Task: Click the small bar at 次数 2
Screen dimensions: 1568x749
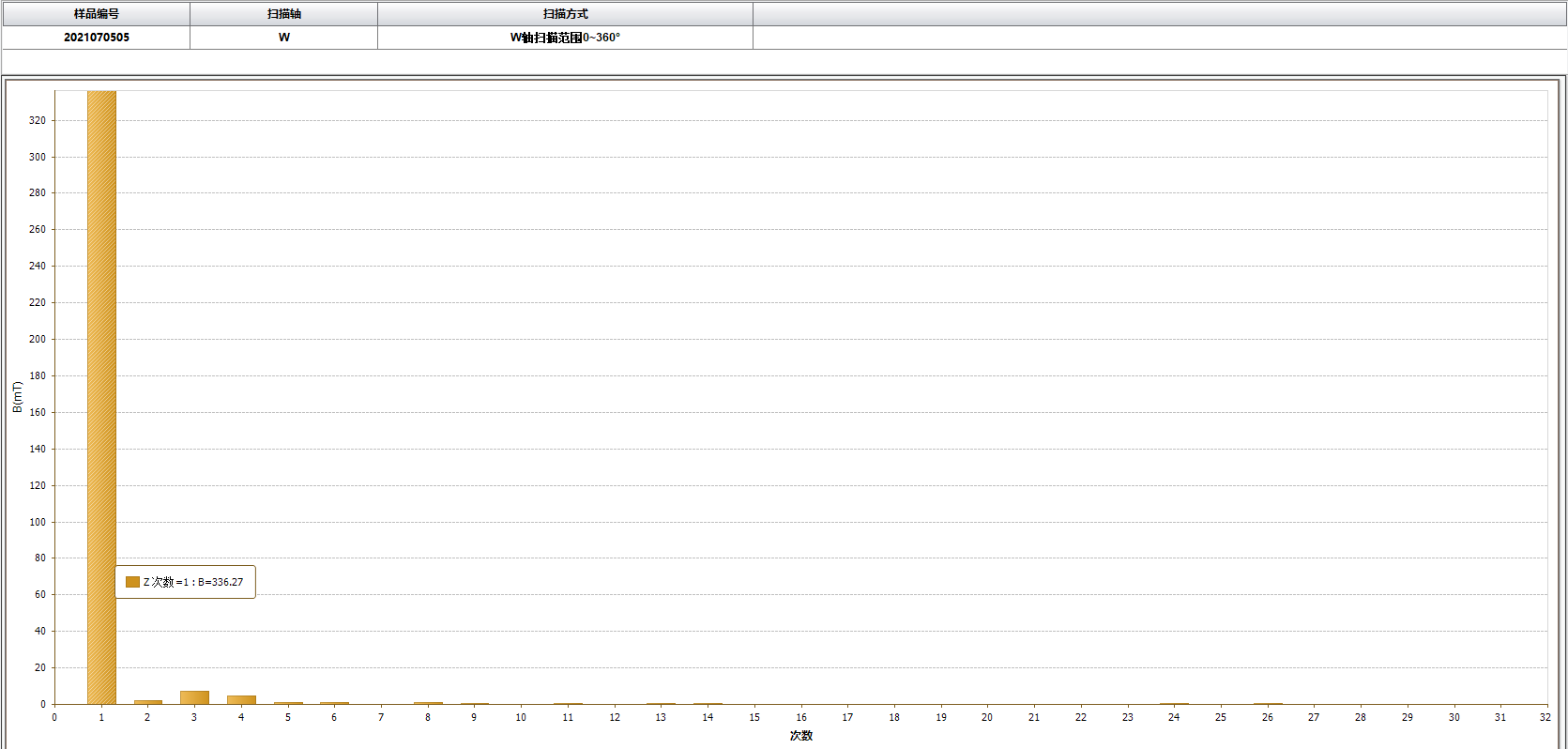Action: click(147, 701)
